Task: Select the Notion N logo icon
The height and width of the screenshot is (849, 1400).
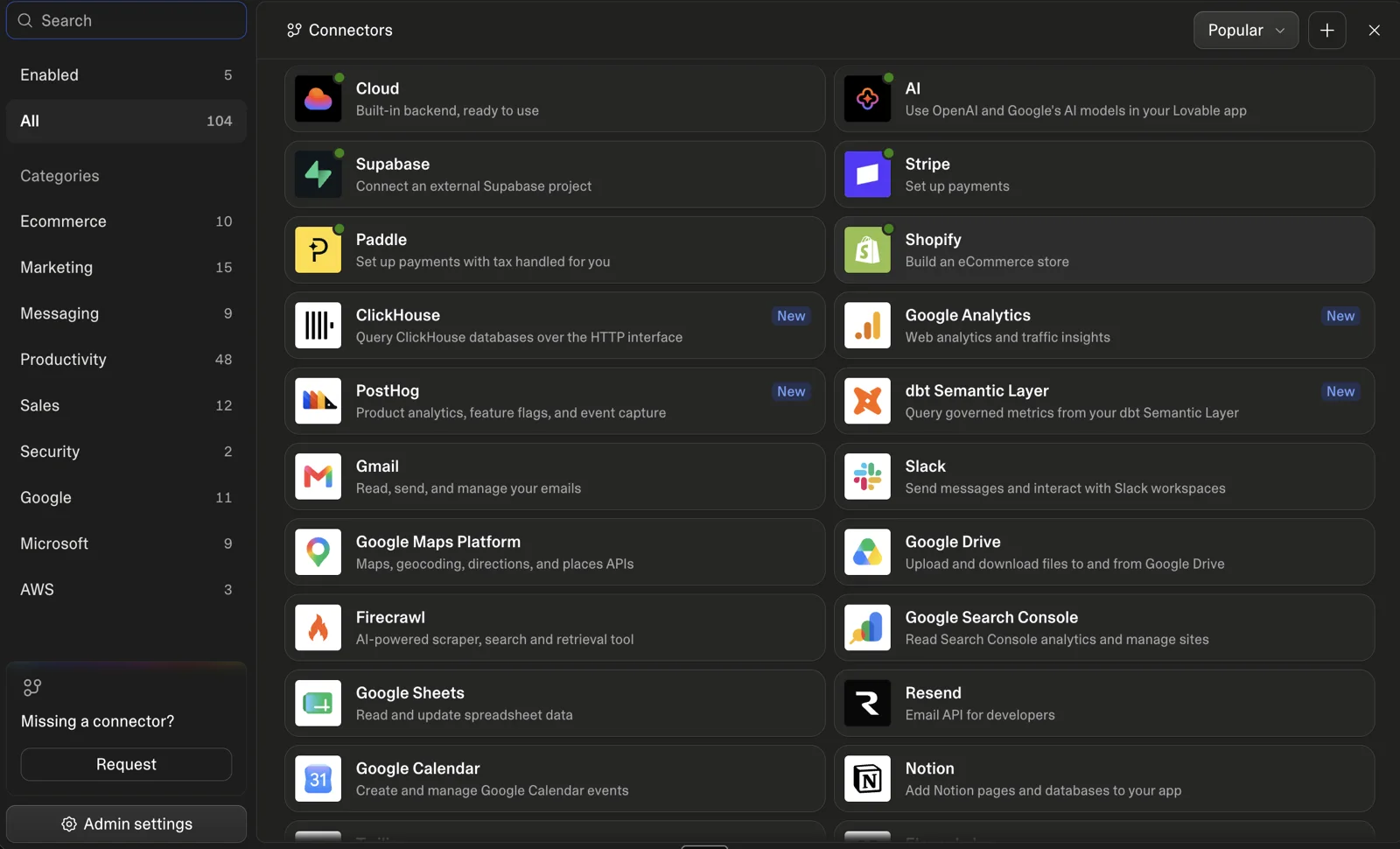Action: 867,779
